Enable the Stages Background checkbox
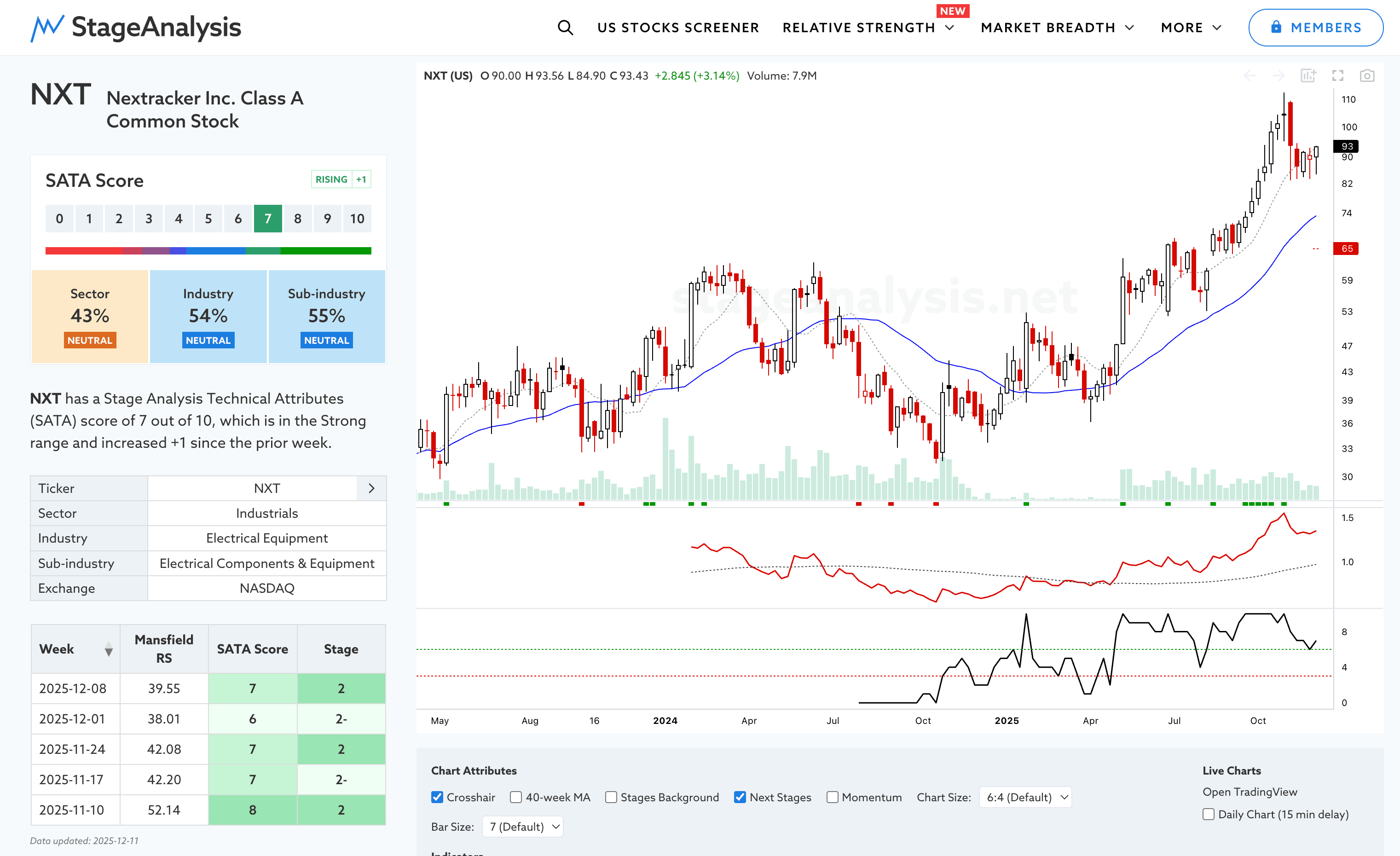 click(611, 797)
